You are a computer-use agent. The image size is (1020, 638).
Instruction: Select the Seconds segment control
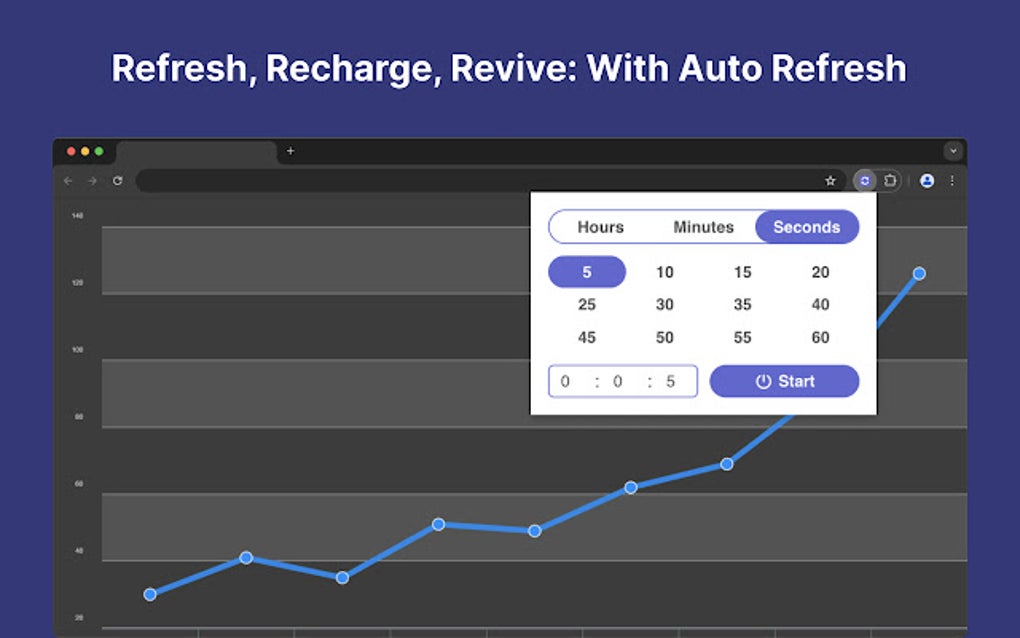point(807,227)
